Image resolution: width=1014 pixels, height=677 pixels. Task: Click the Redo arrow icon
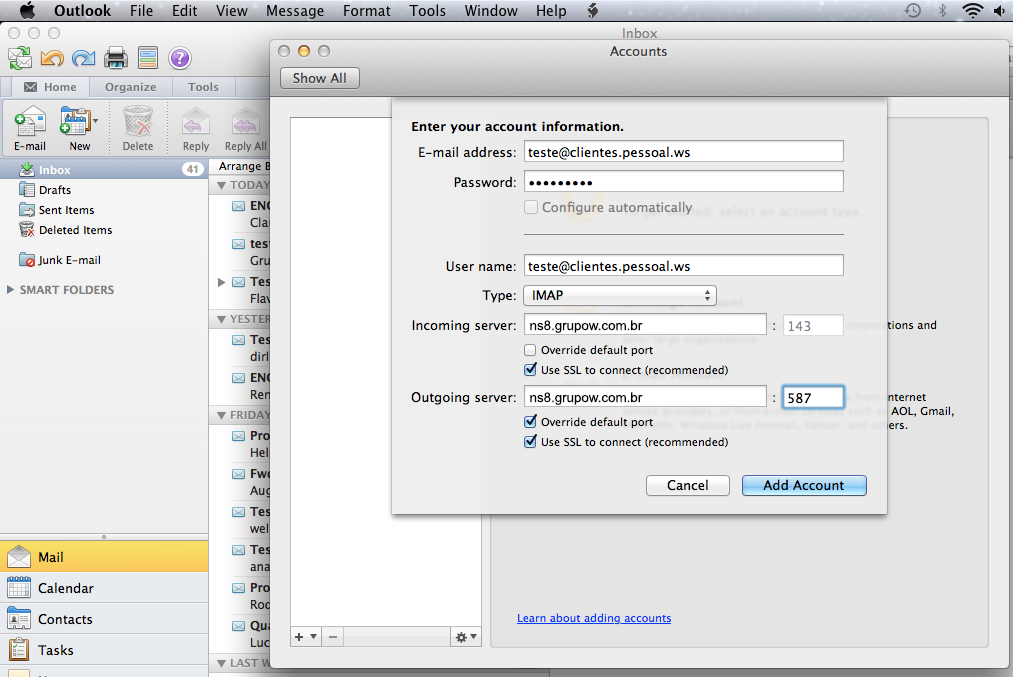83,58
